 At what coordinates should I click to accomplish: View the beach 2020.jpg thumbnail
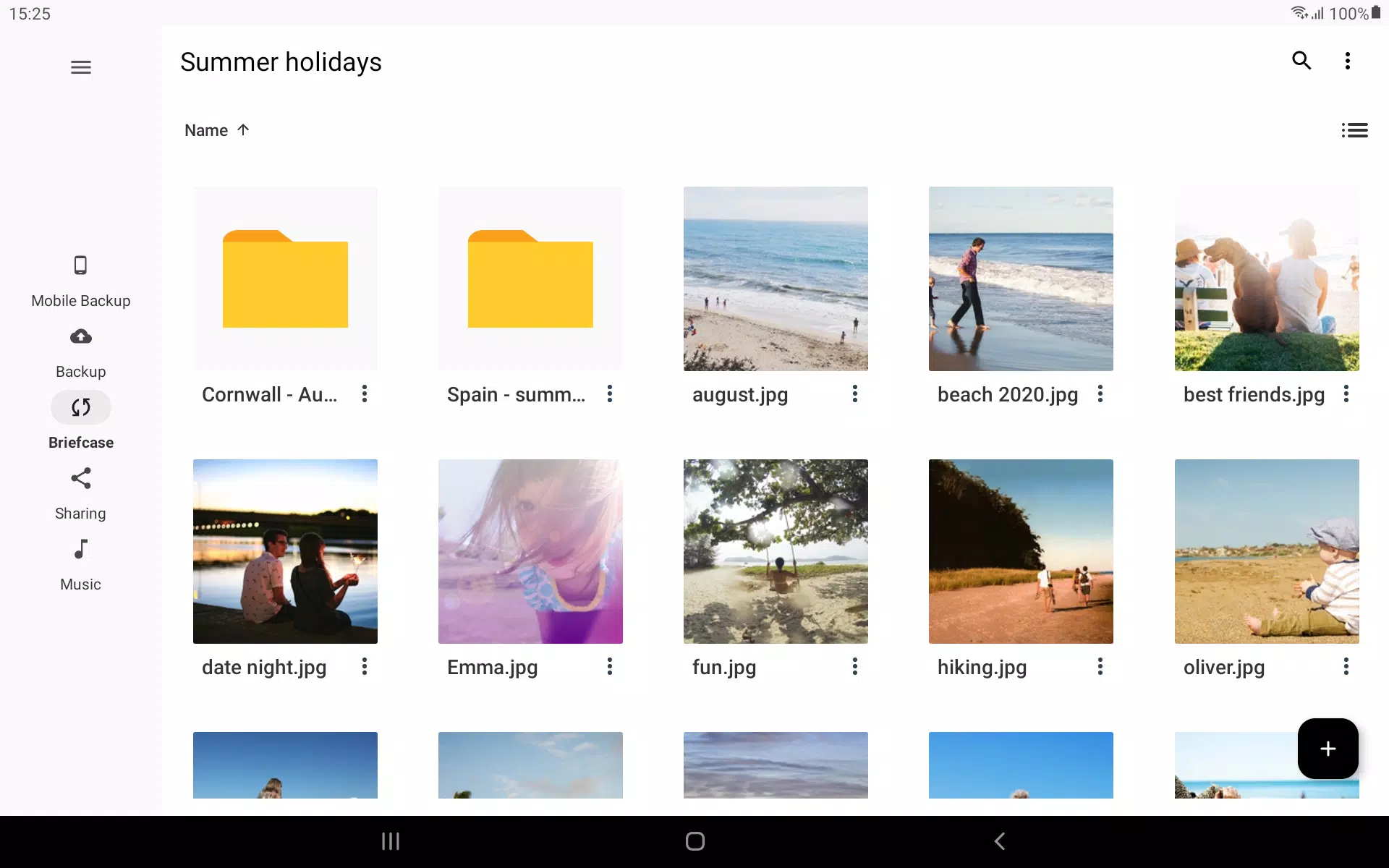click(1021, 278)
